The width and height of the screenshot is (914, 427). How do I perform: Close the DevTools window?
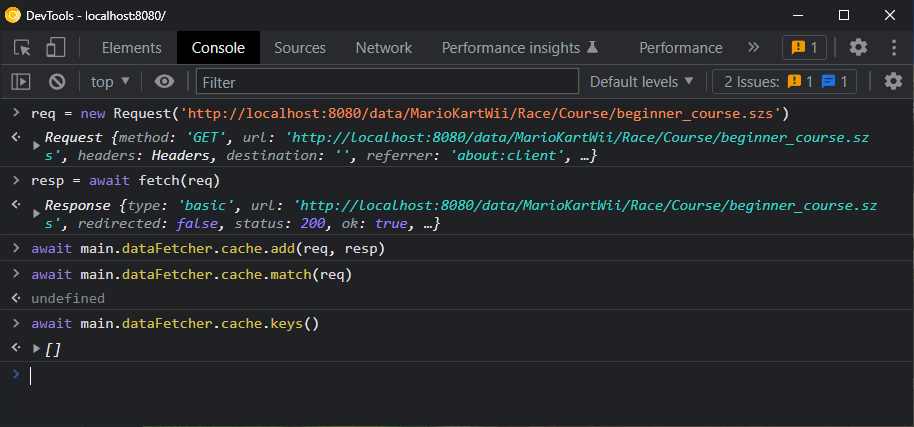[890, 16]
